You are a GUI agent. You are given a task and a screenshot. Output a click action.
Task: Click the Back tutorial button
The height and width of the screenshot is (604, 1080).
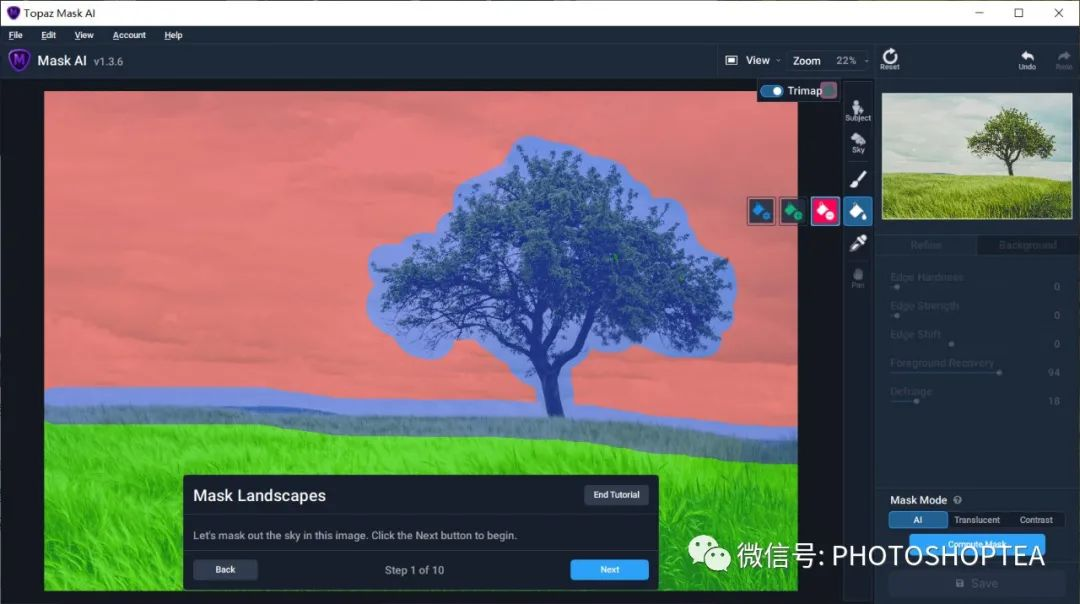click(x=225, y=570)
